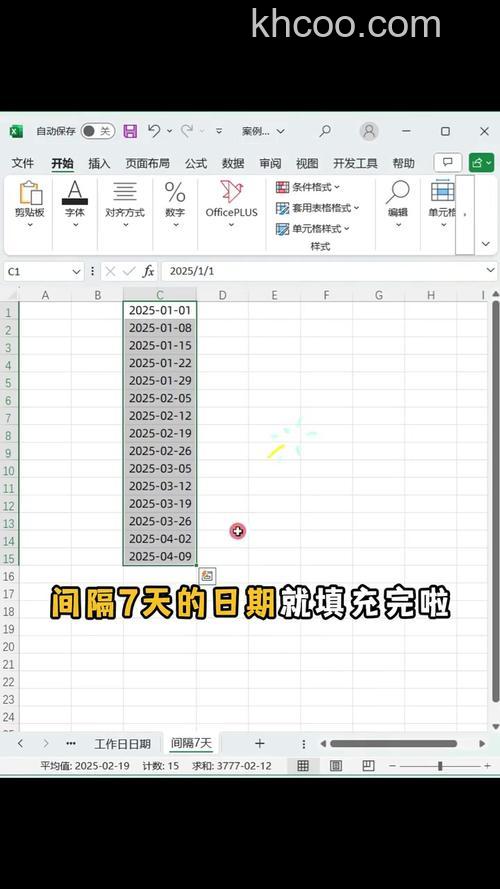Viewport: 500px width, 889px height.
Task: Select row 20 header
Action: pyautogui.click(x=9, y=647)
